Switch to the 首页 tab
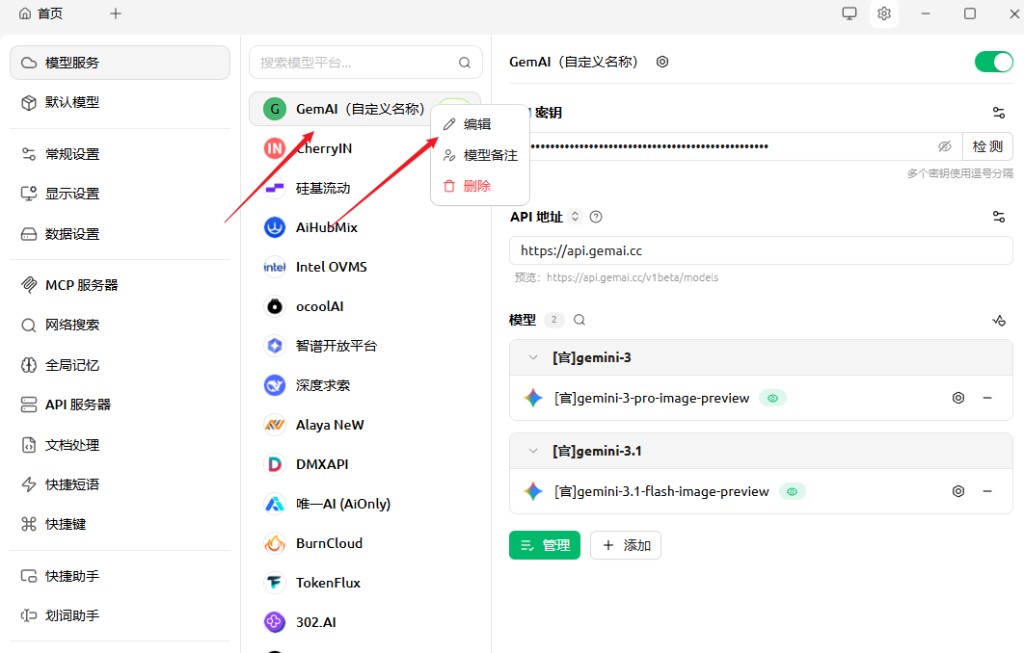The width and height of the screenshot is (1024, 653). [x=41, y=14]
